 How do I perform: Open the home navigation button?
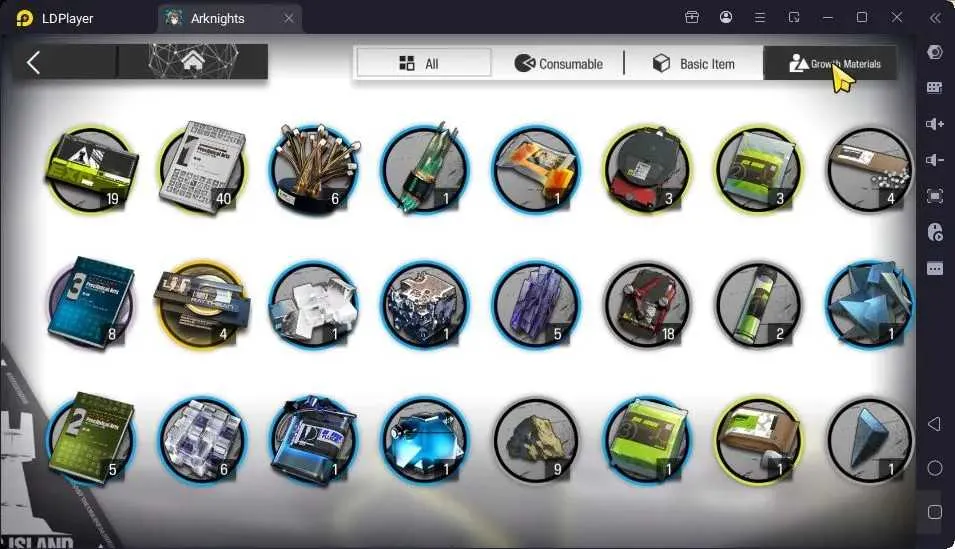click(x=192, y=62)
